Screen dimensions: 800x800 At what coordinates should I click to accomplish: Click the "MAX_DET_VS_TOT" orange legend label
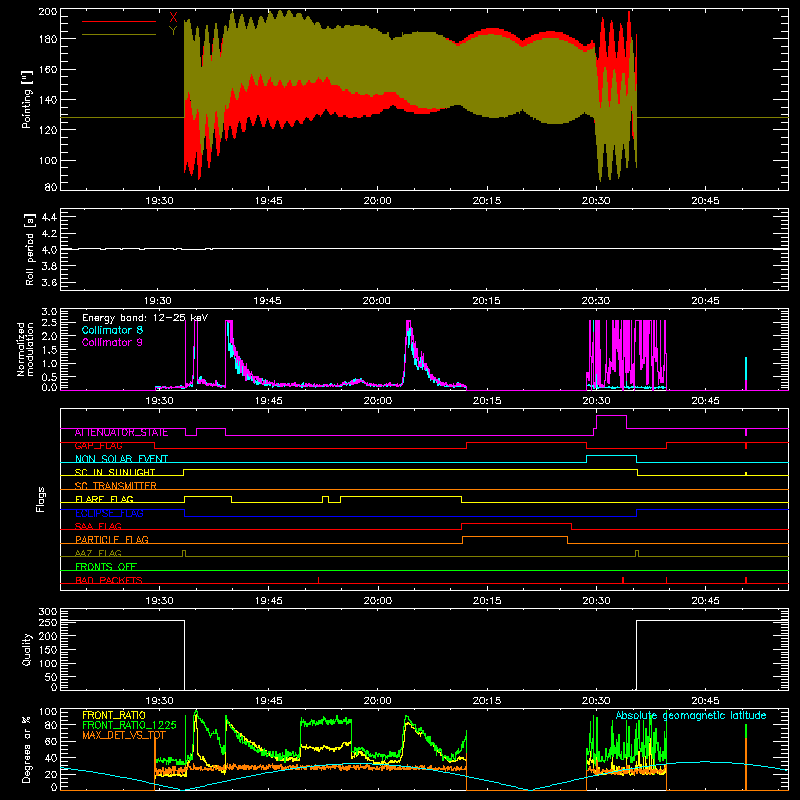click(x=123, y=735)
